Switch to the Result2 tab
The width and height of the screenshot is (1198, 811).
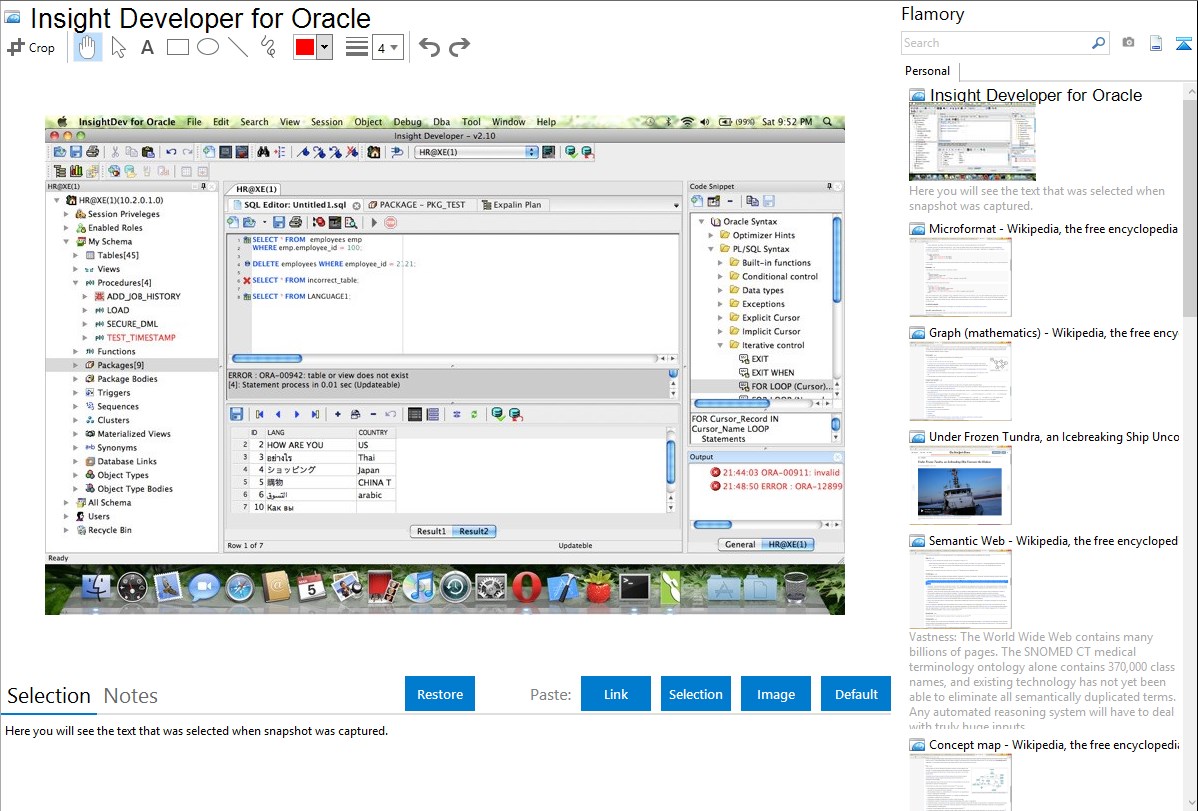474,531
